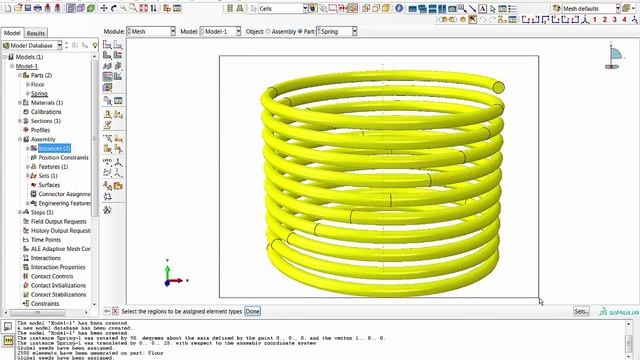Select Profiles in the model tree
The height and width of the screenshot is (360, 640).
click(x=40, y=130)
